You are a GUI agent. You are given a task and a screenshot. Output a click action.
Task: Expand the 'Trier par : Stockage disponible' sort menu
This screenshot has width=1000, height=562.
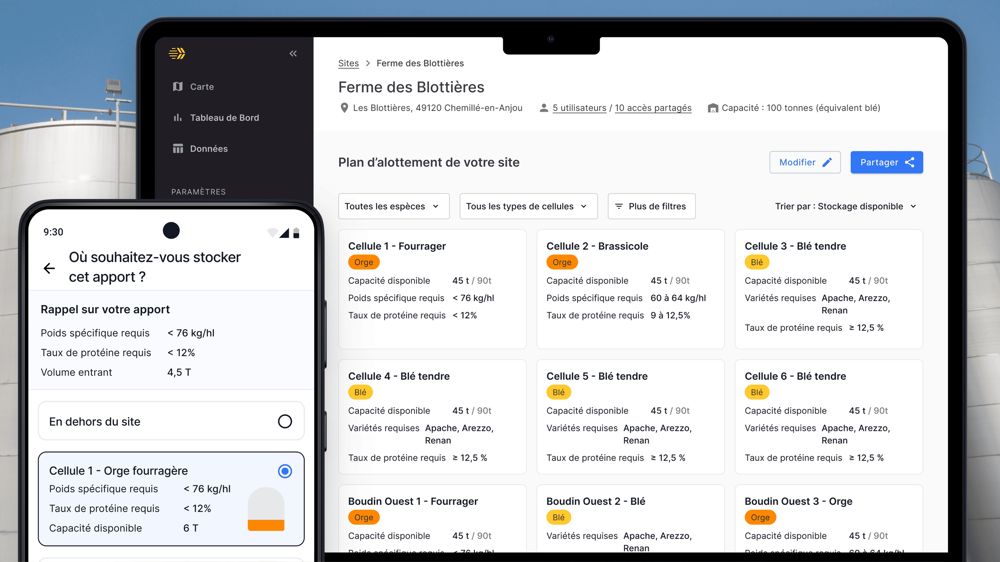(x=846, y=207)
